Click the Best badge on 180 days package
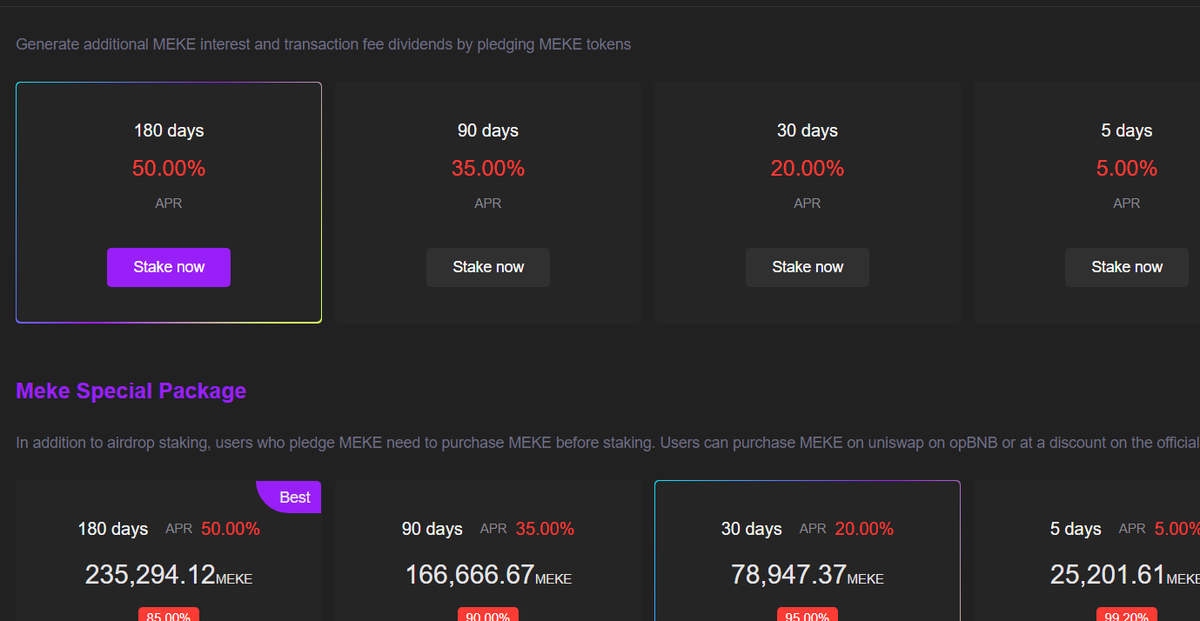Screen dimensions: 1200x621 pos(291,497)
